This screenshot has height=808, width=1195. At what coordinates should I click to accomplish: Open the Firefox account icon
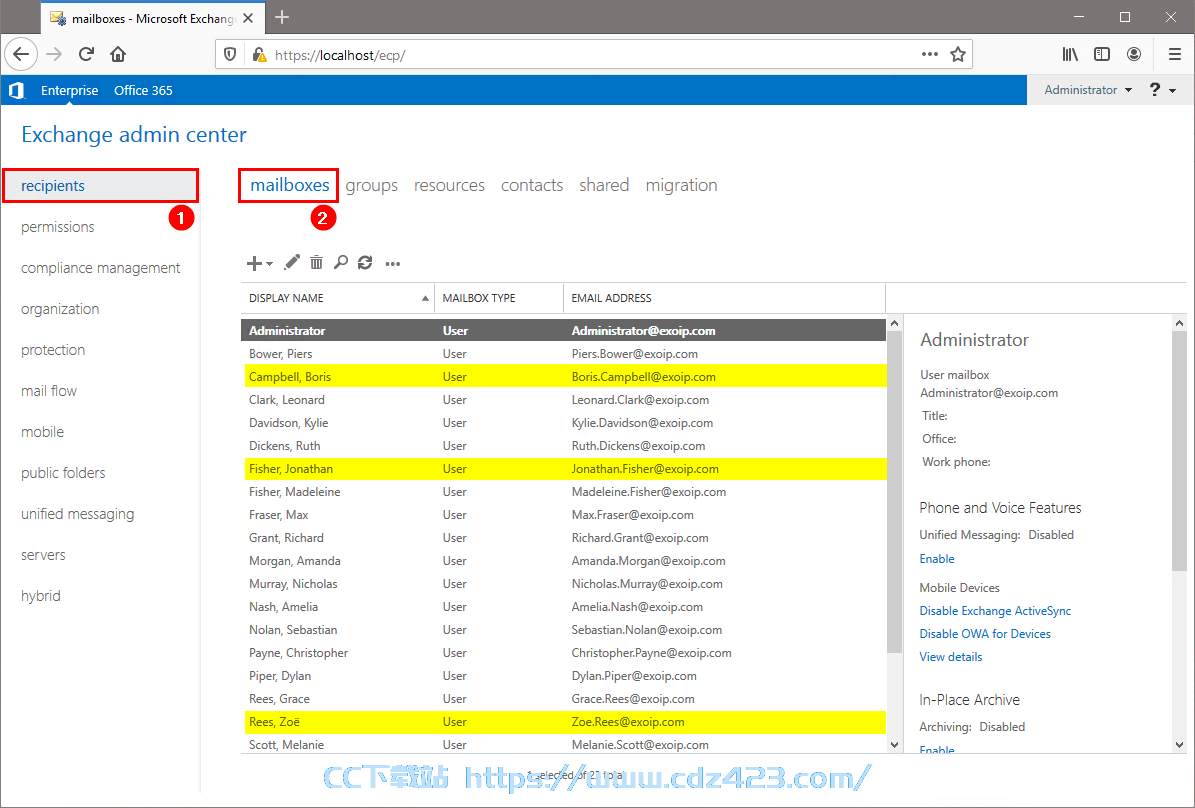(x=1134, y=54)
